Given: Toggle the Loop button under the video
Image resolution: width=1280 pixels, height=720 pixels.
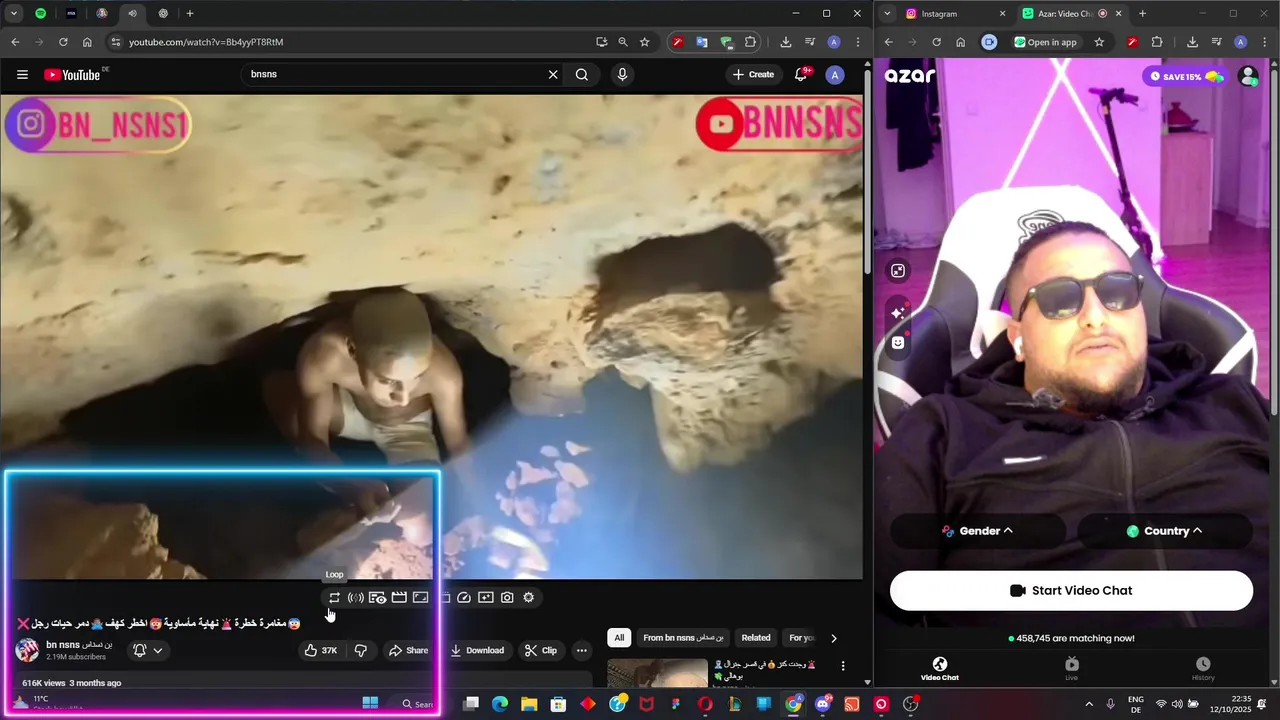Looking at the screenshot, I should [x=334, y=597].
